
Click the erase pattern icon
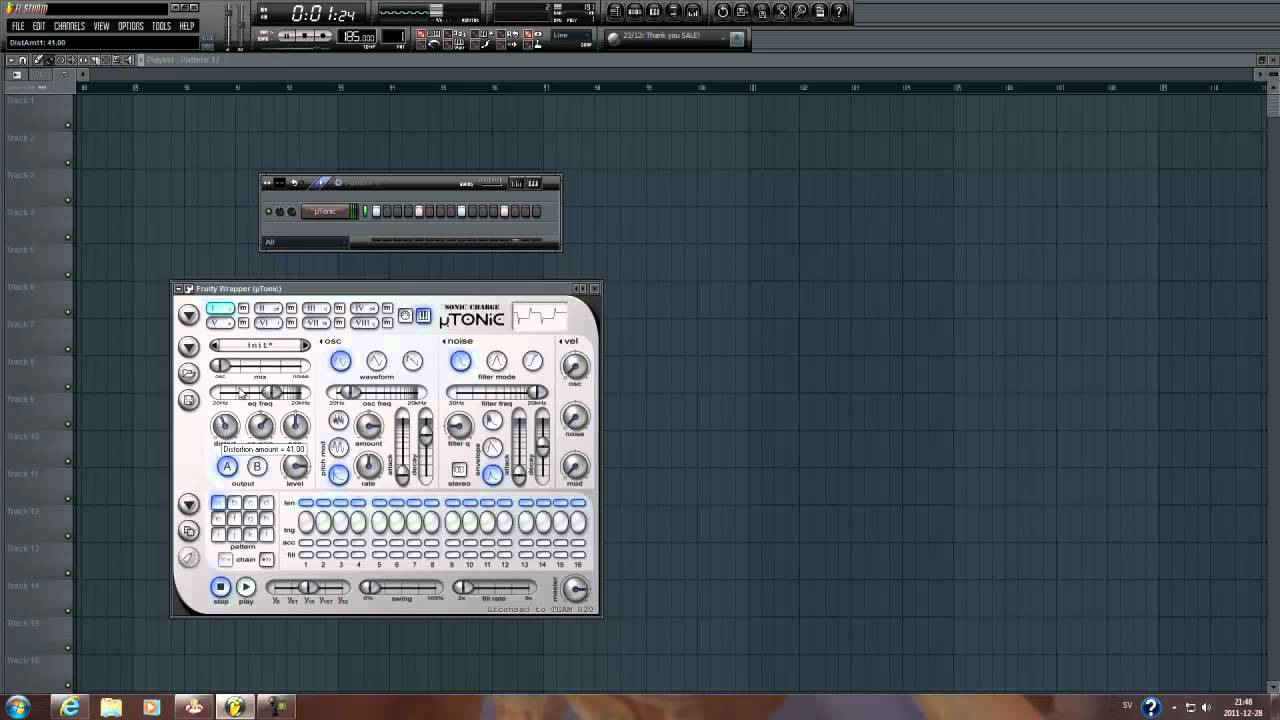coord(188,557)
